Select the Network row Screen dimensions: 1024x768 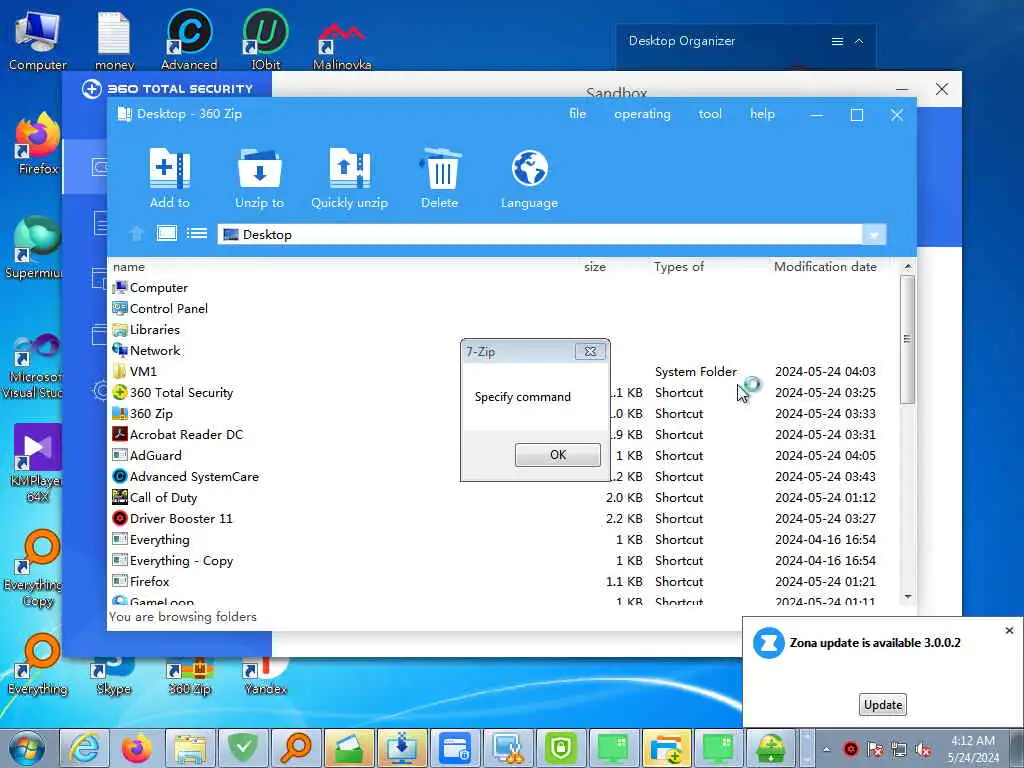(x=503, y=351)
